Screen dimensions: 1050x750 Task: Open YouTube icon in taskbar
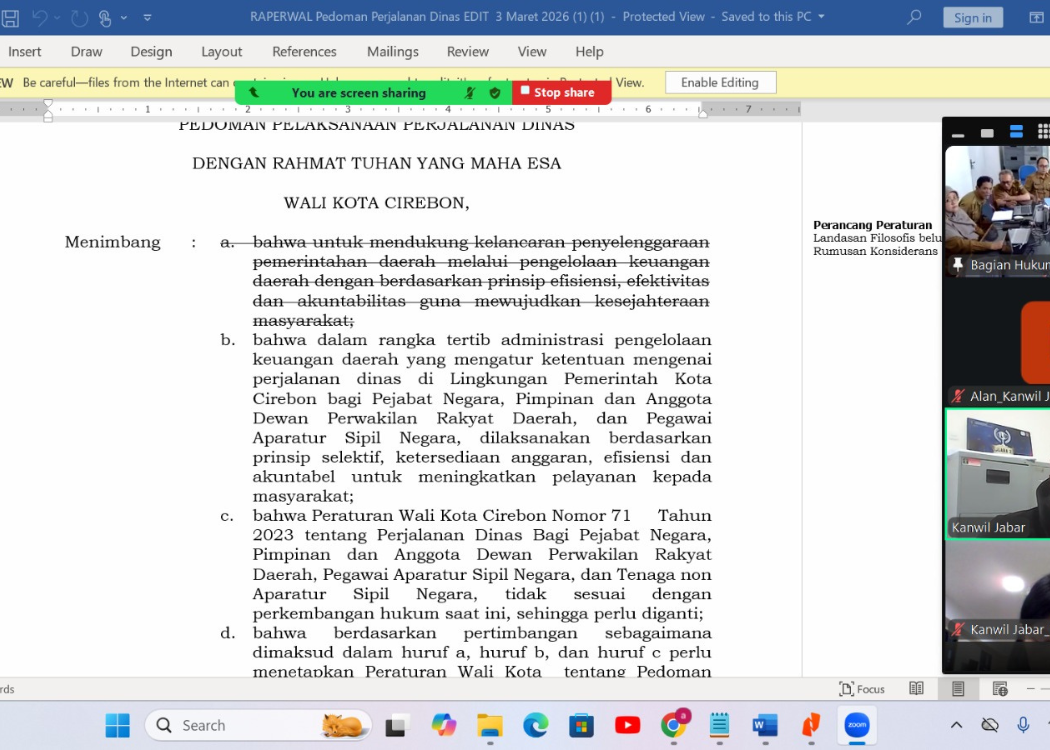tap(628, 725)
